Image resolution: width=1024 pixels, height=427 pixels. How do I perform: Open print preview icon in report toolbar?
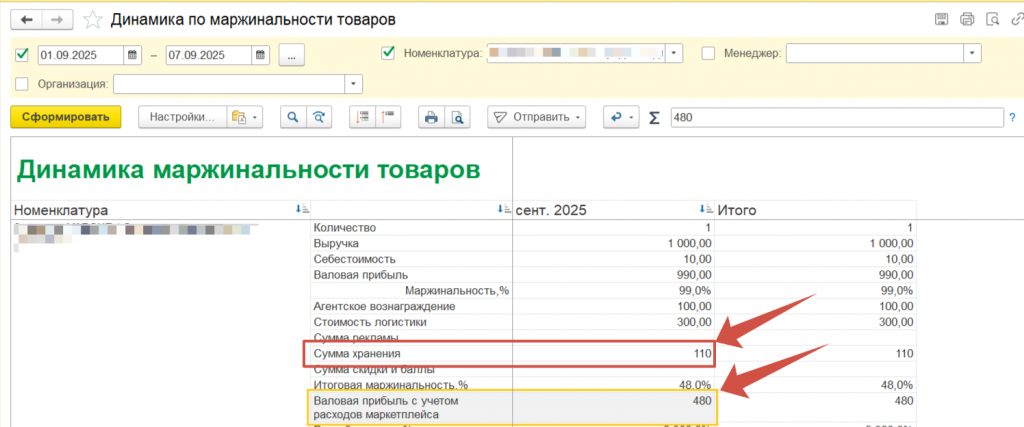(456, 117)
